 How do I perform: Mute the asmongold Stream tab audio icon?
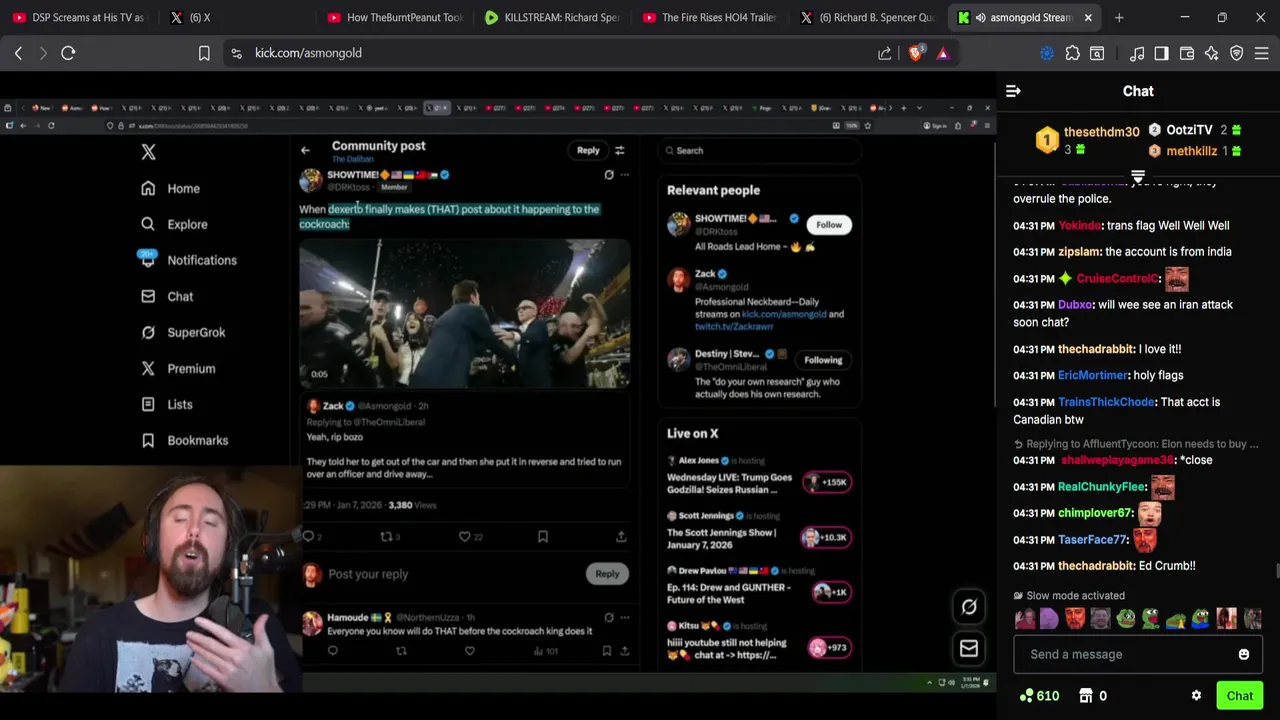click(x=980, y=17)
